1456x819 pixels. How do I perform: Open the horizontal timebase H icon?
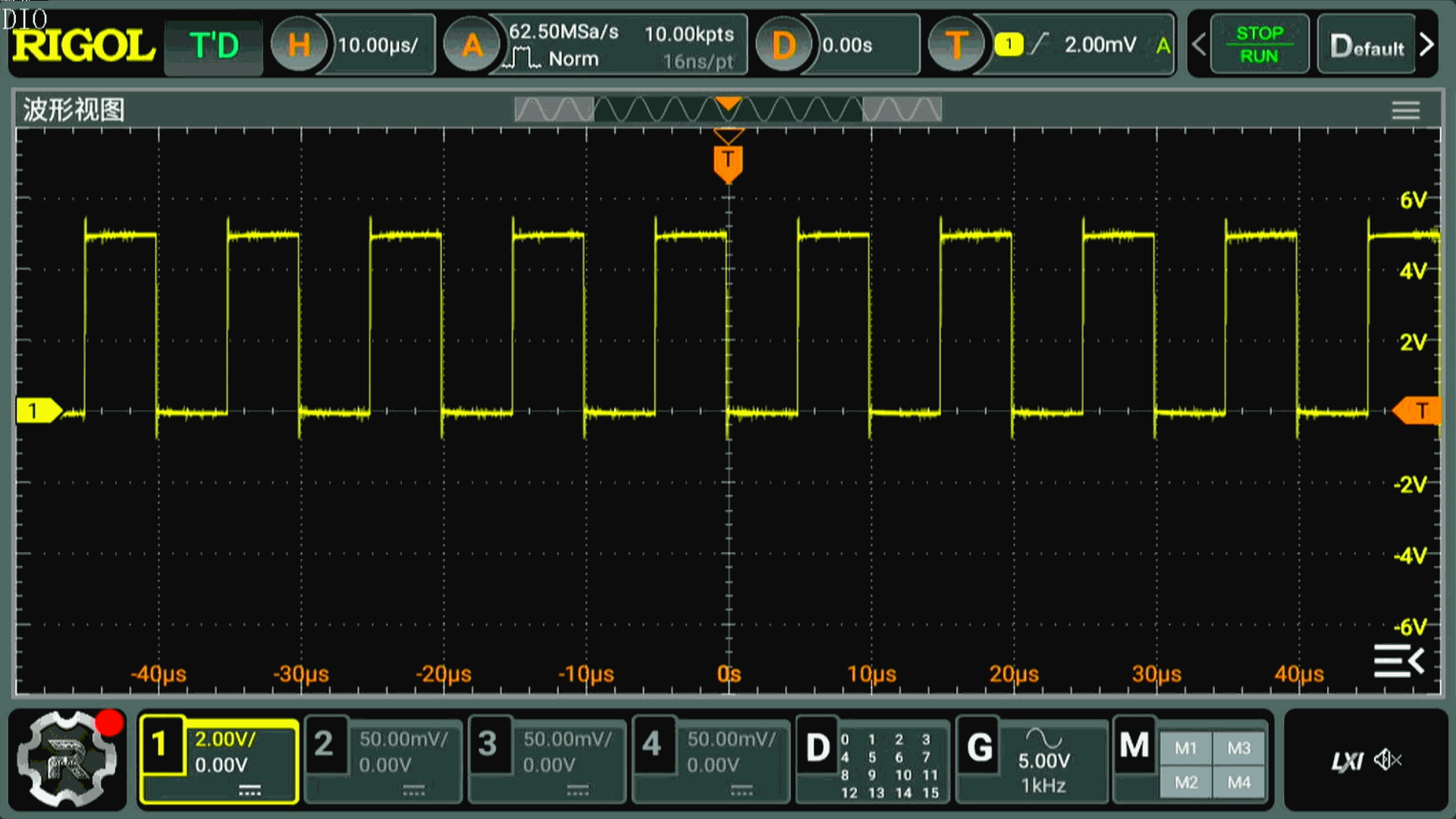299,45
